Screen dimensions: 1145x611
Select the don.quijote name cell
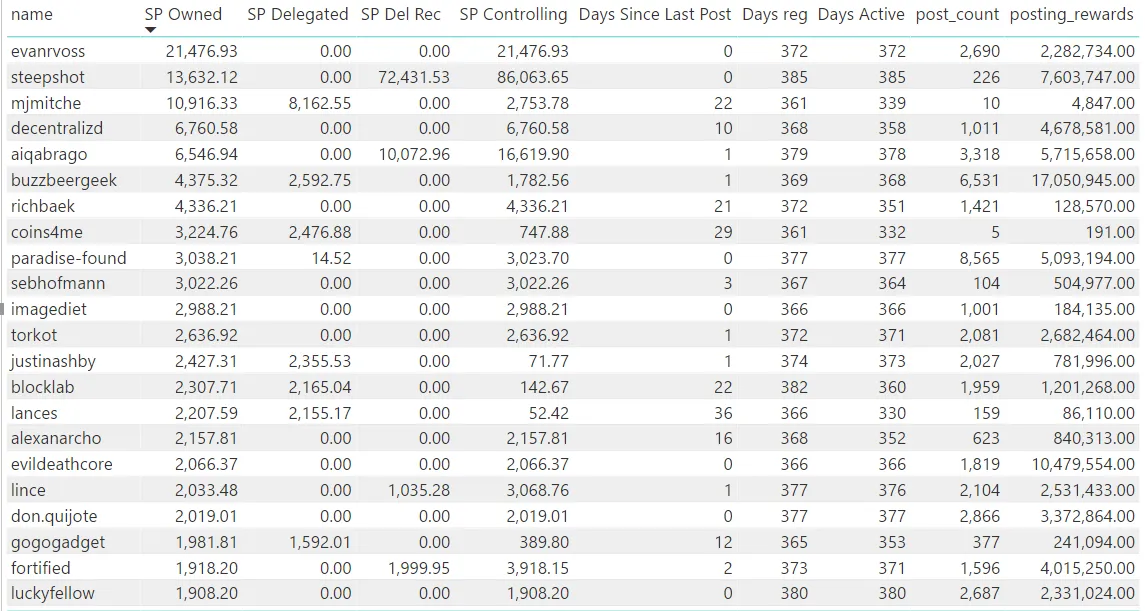pos(54,516)
